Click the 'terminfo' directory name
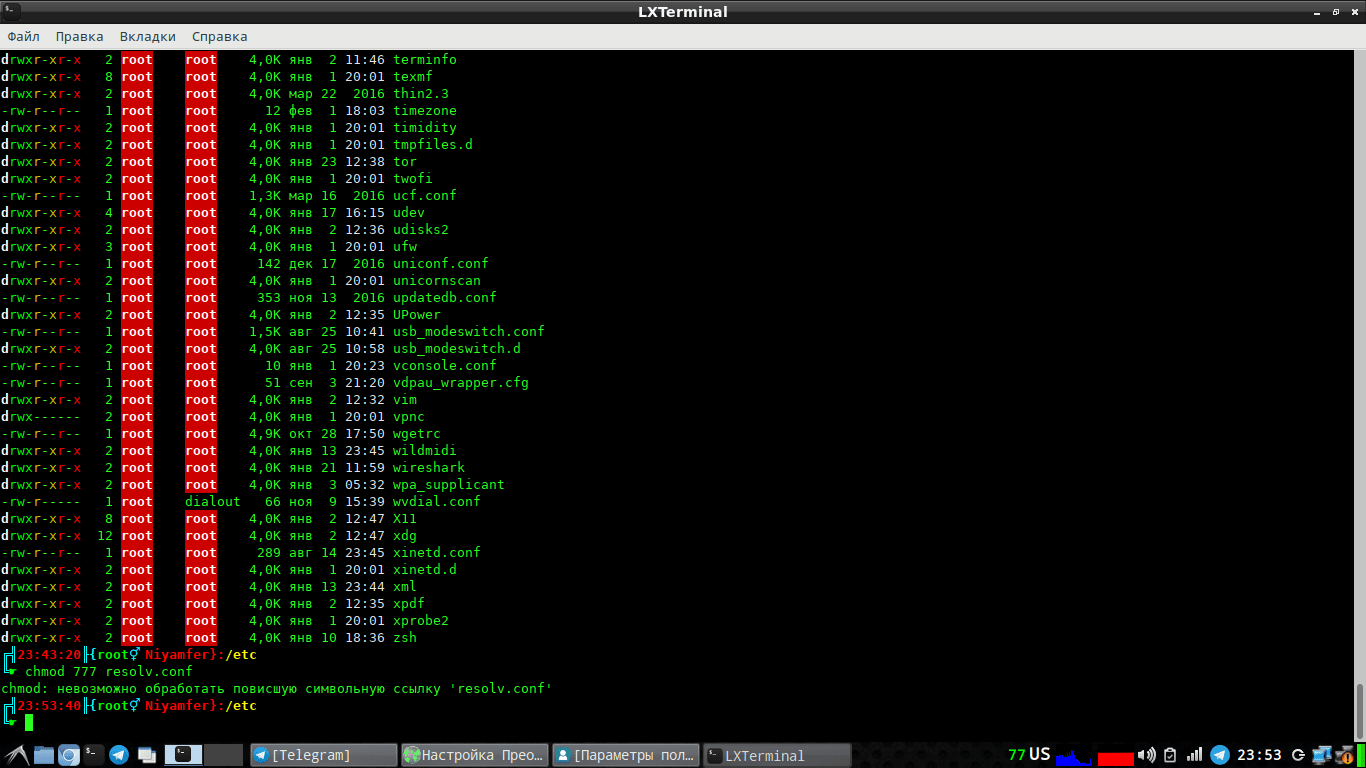Viewport: 1366px width, 768px height. click(424, 59)
